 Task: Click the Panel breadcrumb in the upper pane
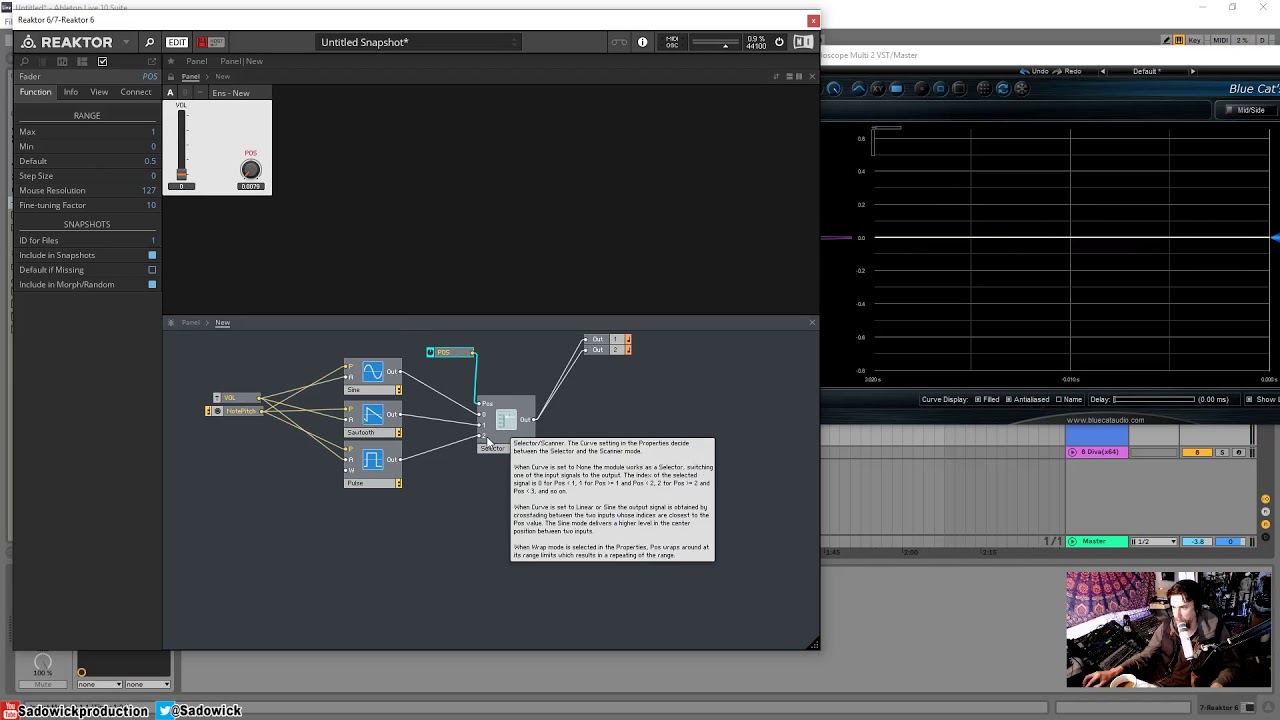point(190,77)
